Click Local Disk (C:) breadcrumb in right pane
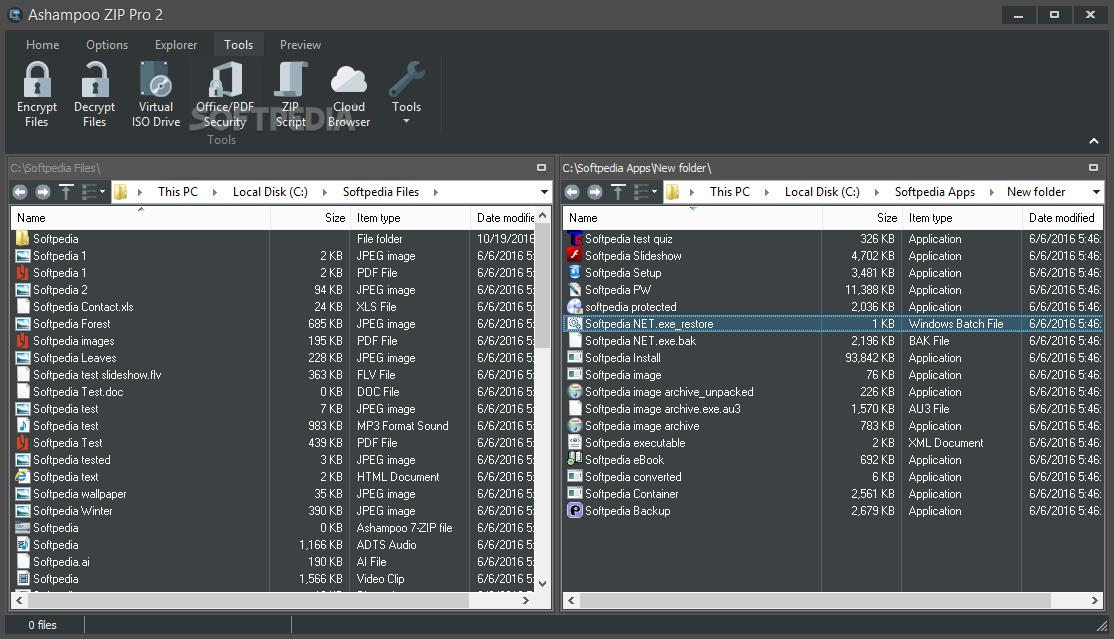The height and width of the screenshot is (639, 1114). (x=822, y=192)
